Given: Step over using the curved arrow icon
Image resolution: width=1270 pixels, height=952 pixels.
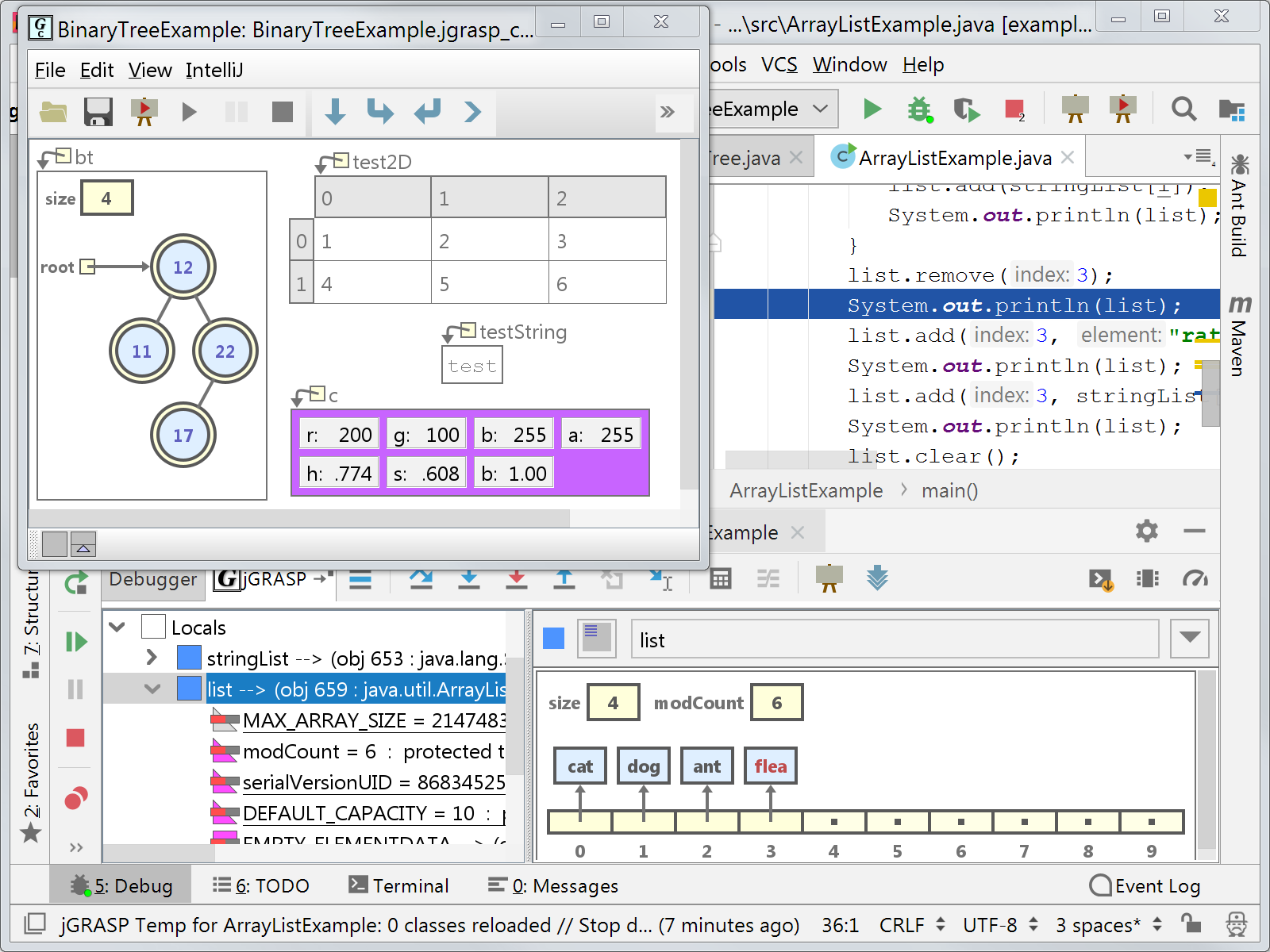Looking at the screenshot, I should [x=380, y=112].
